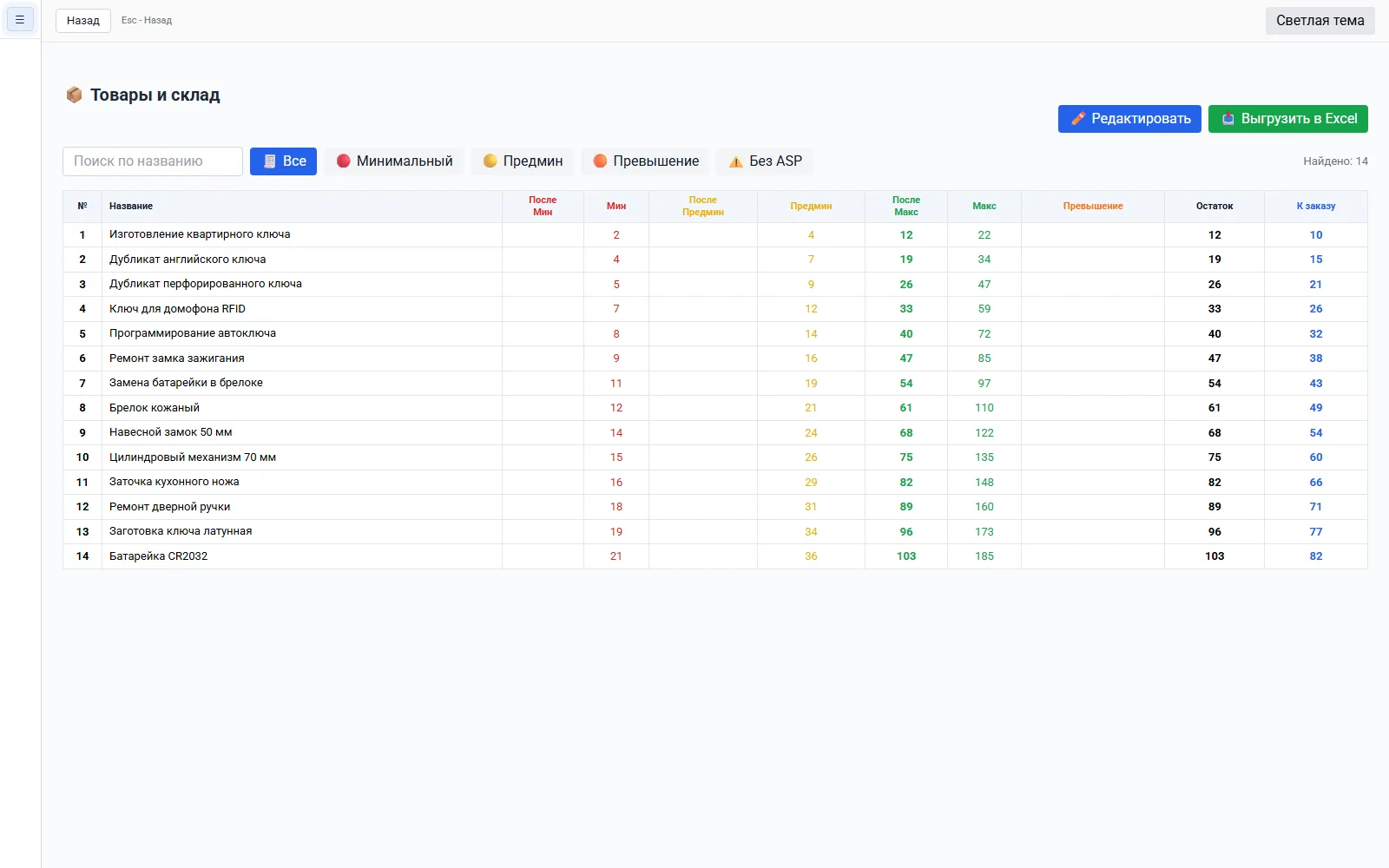The height and width of the screenshot is (868, 1389).
Task: Select row Заготовка ключа латунная
Action: click(x=715, y=532)
